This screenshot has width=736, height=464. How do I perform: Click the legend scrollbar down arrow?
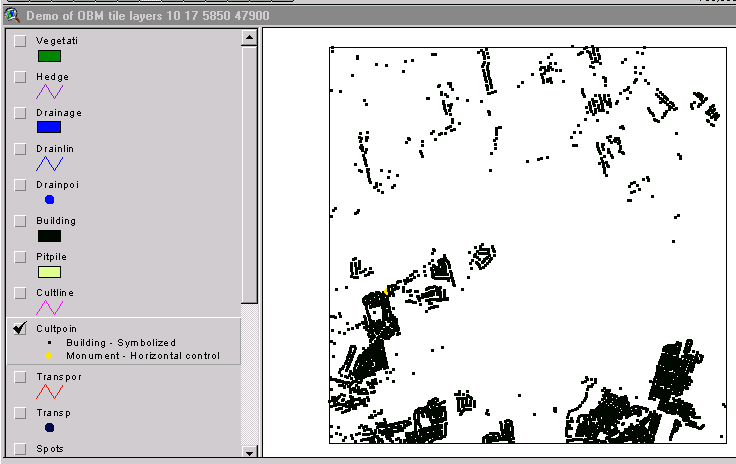coord(249,453)
